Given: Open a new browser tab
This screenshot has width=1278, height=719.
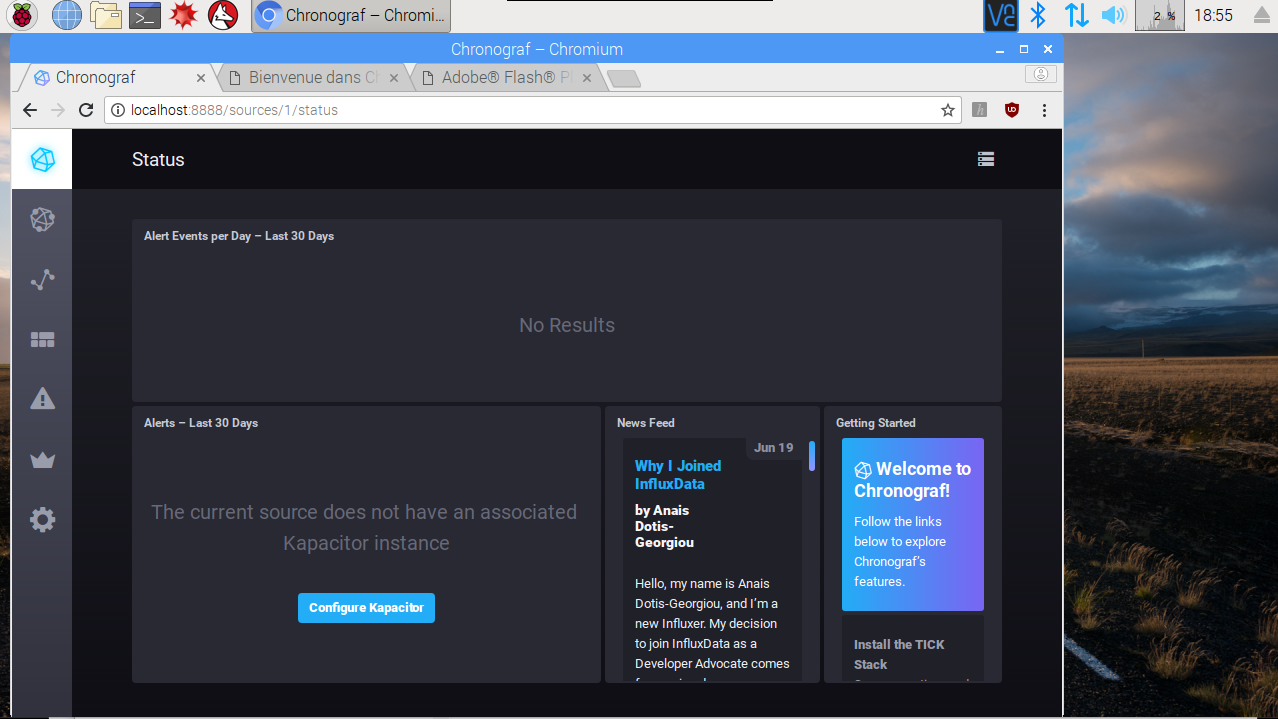Looking at the screenshot, I should 623,78.
